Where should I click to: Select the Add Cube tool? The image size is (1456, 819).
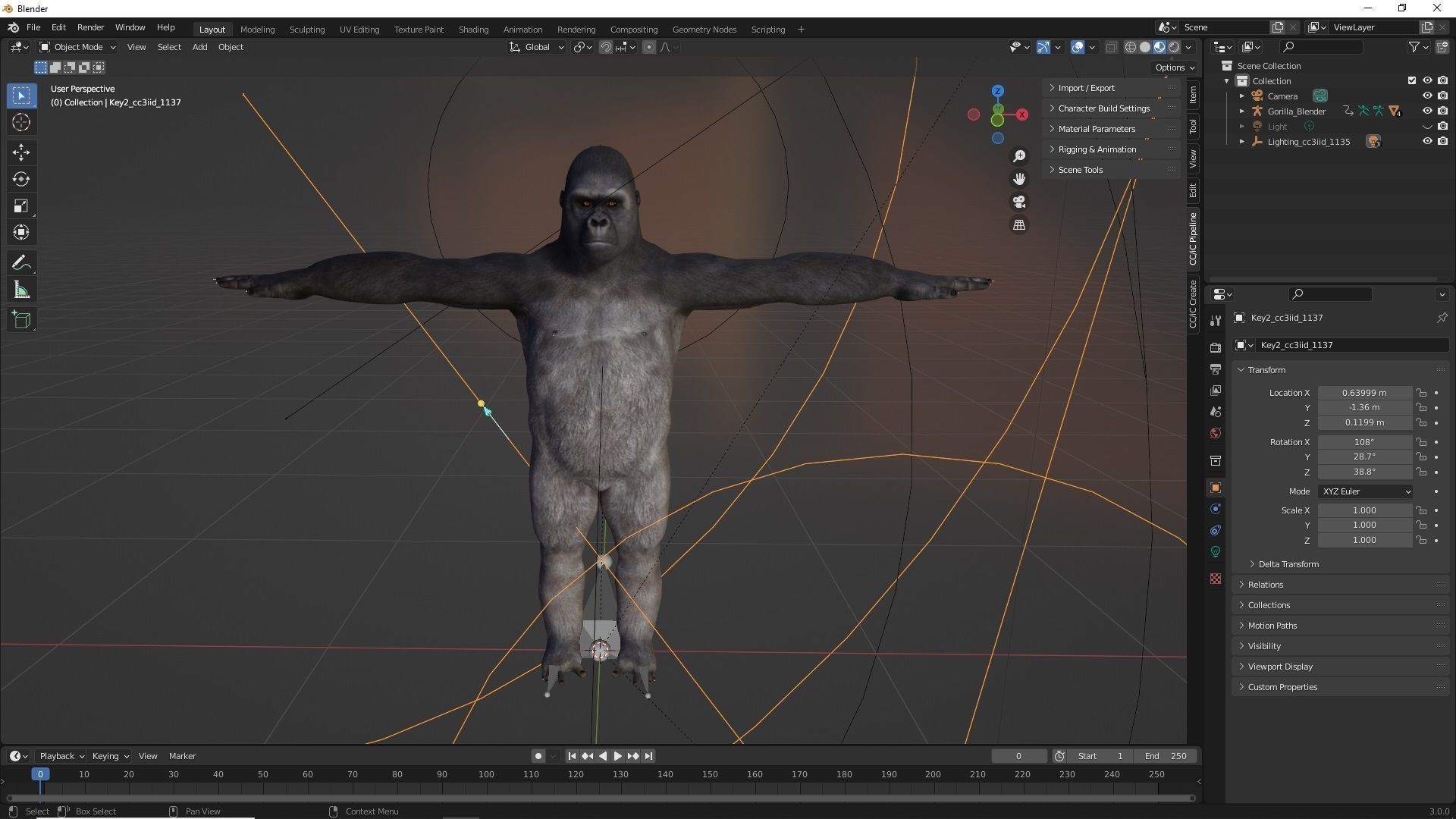point(21,320)
